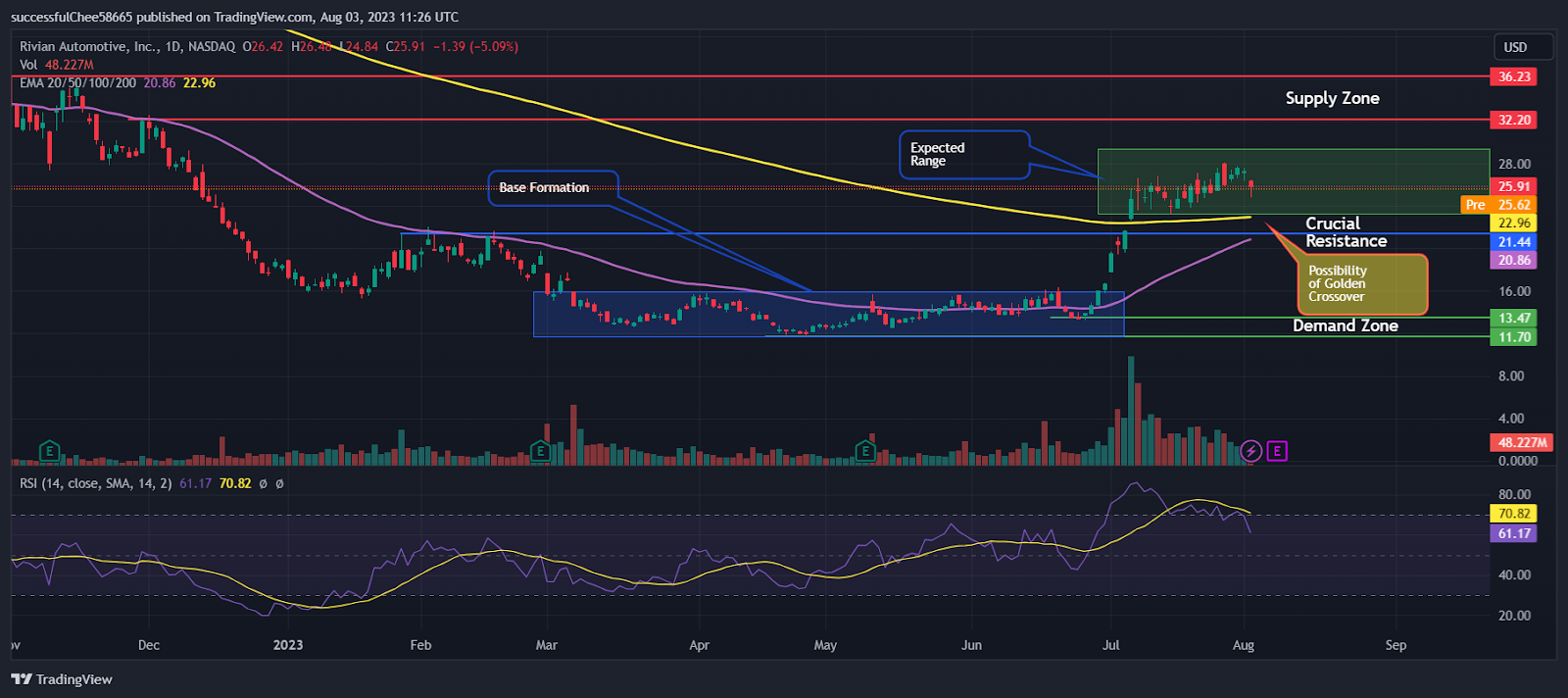Click the 13.47 green price label
The image size is (1568, 698).
(x=1514, y=318)
